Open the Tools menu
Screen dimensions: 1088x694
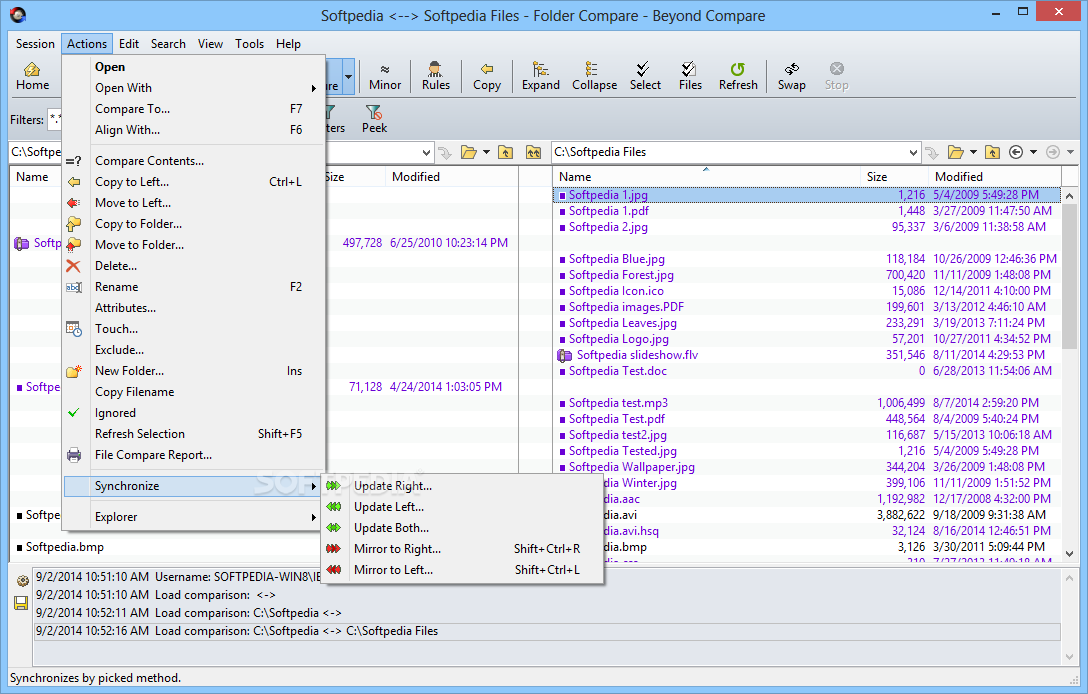tap(249, 44)
